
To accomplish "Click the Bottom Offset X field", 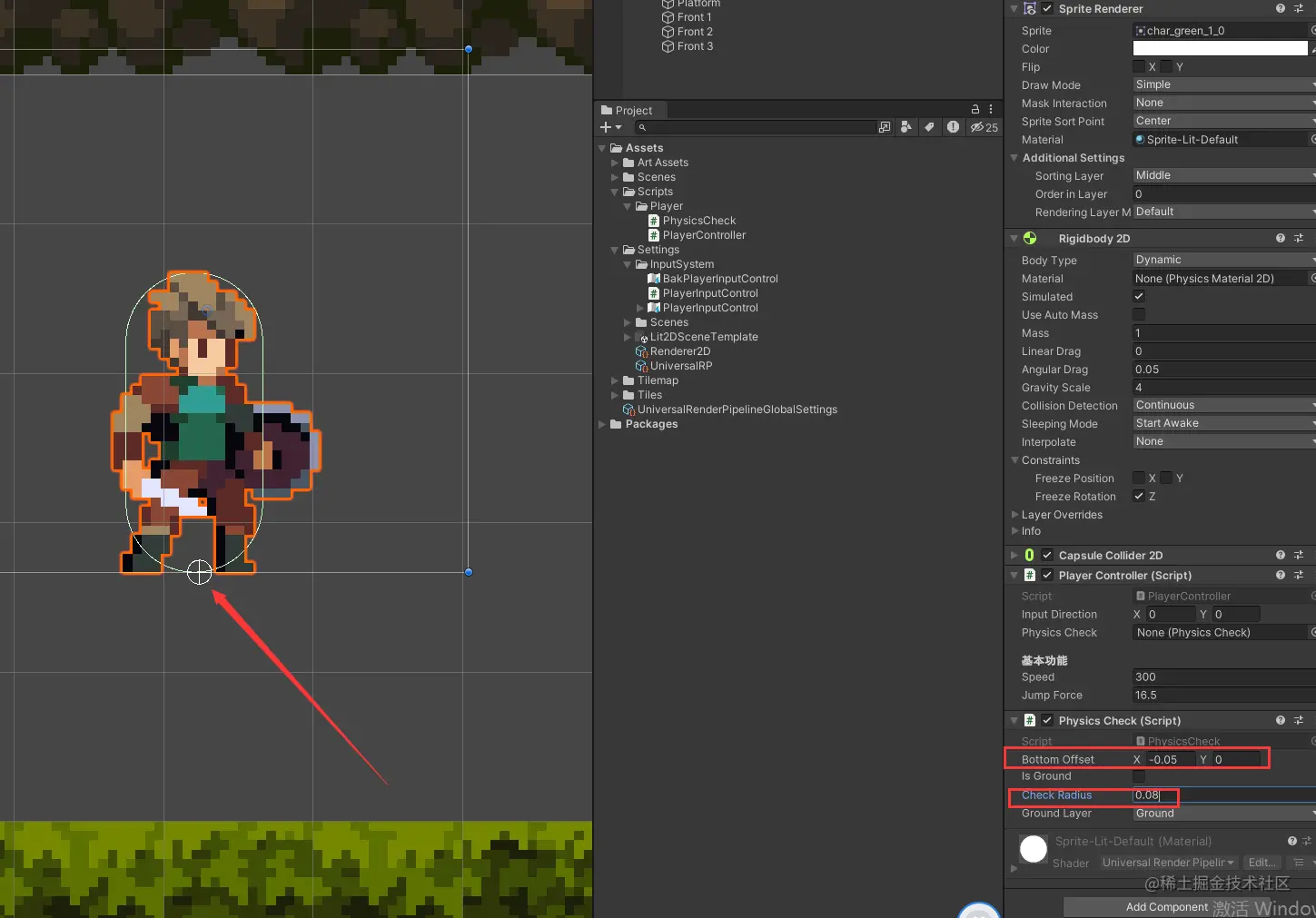I will point(1170,760).
